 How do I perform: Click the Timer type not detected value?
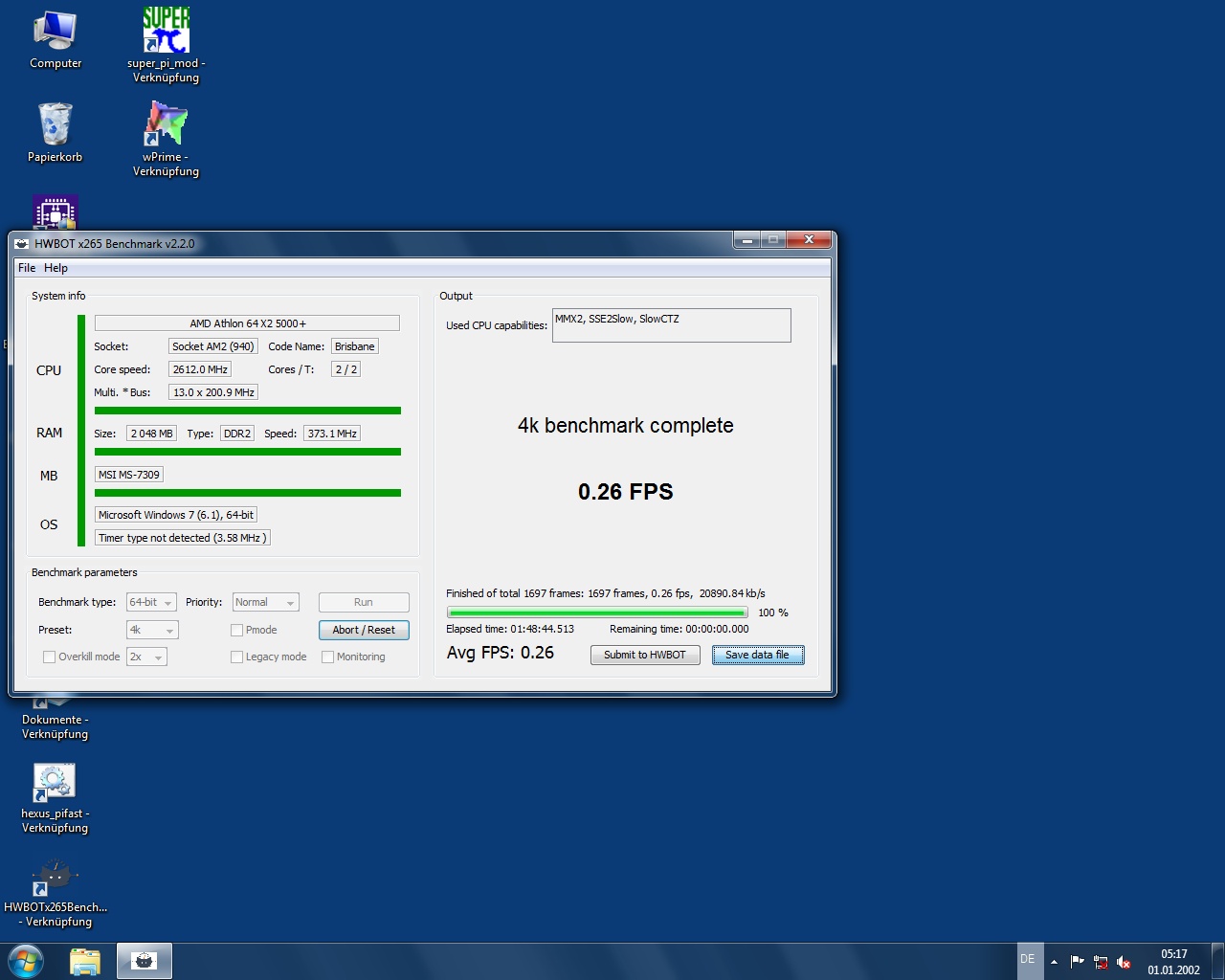coord(183,538)
